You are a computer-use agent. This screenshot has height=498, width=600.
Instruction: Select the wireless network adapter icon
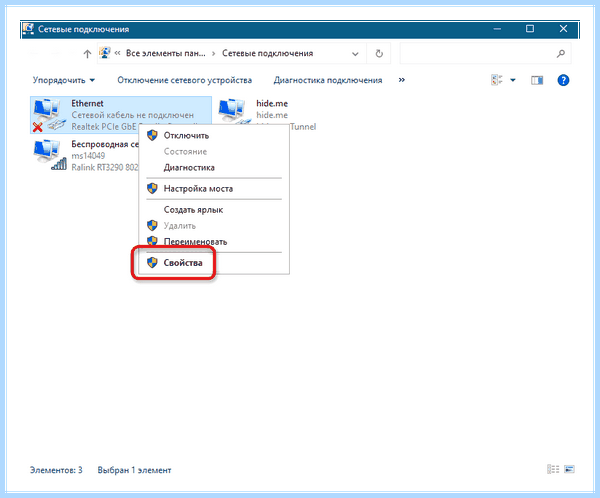tap(49, 155)
